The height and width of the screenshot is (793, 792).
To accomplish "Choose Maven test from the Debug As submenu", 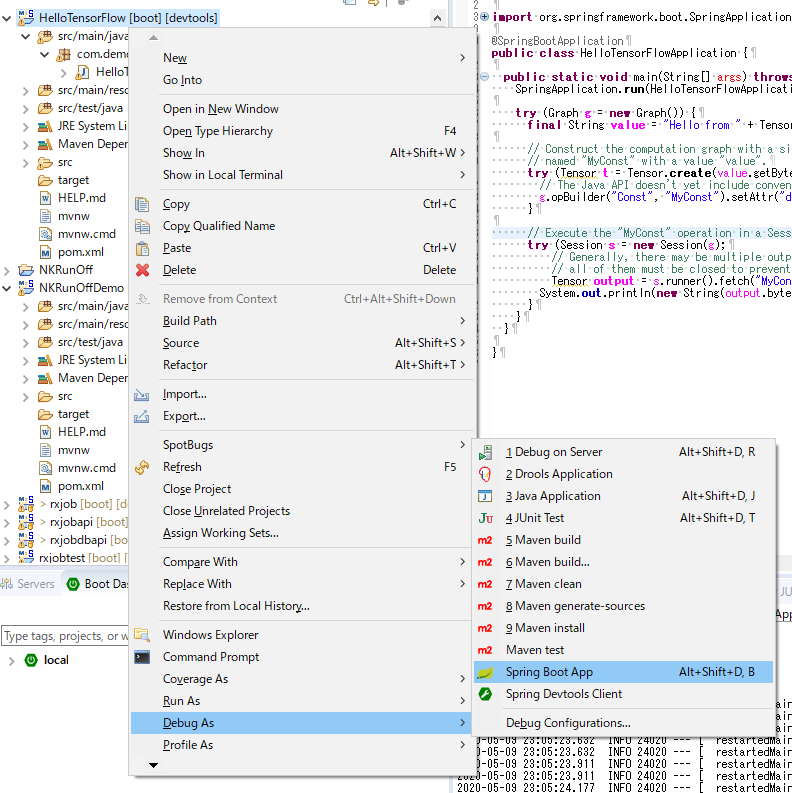I will [623, 650].
